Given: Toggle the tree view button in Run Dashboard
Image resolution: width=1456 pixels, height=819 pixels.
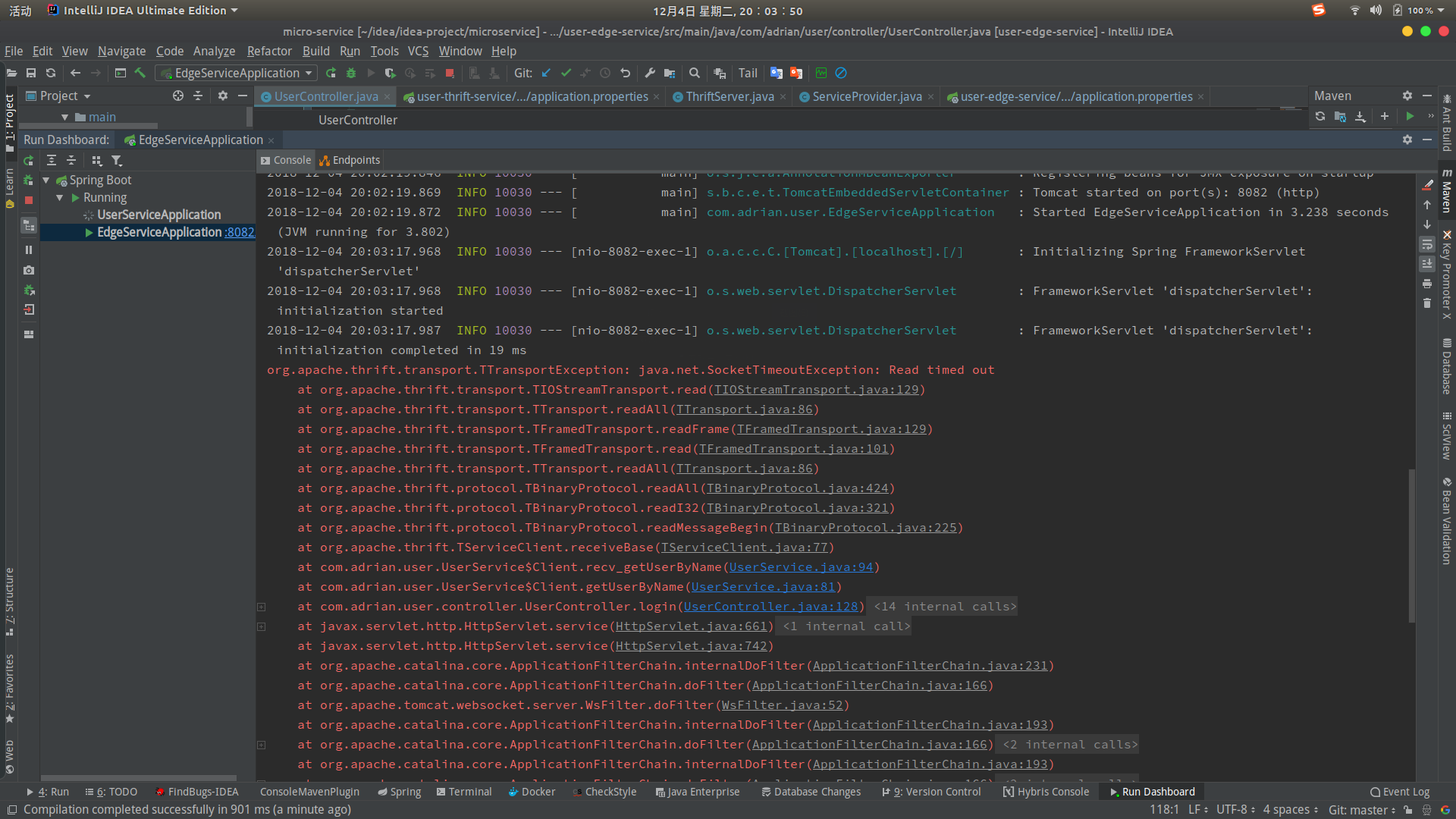Looking at the screenshot, I should click(29, 225).
